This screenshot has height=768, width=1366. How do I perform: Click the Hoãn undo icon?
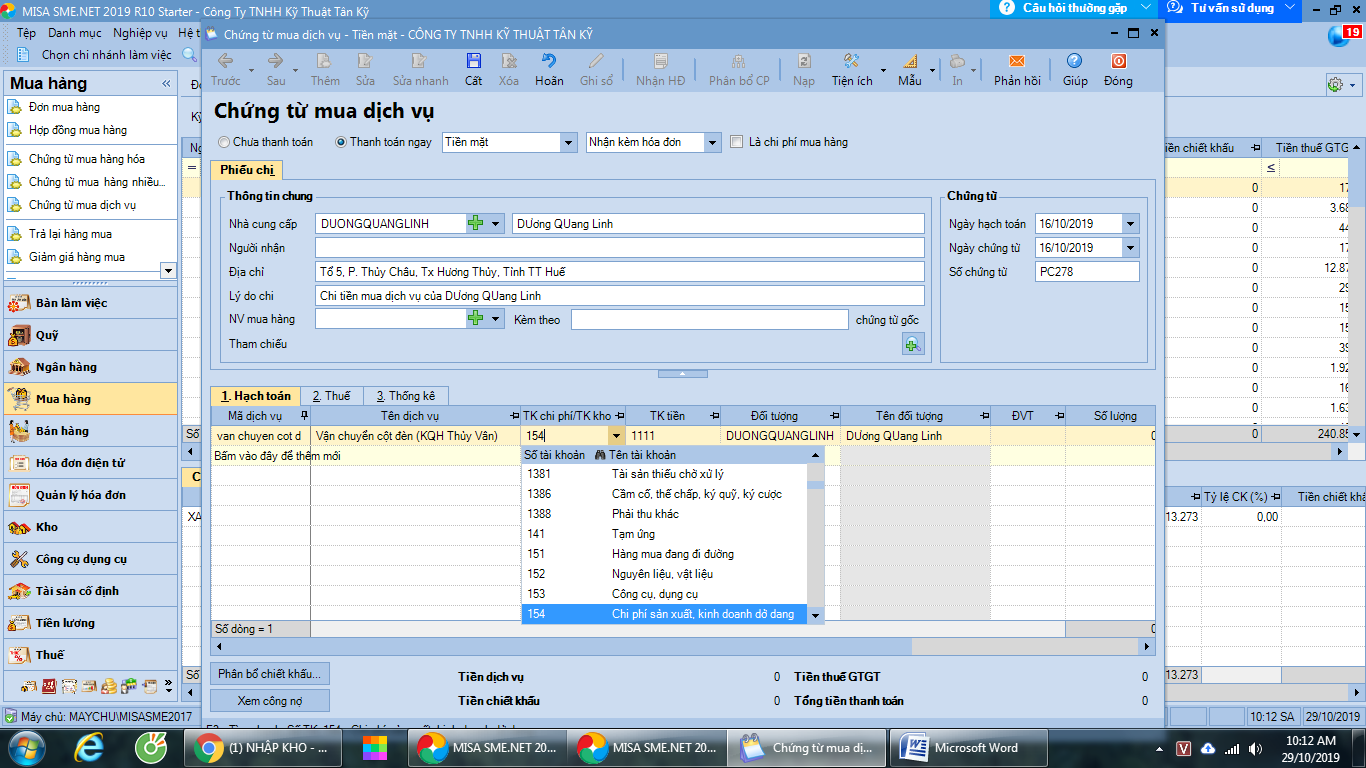pos(549,69)
